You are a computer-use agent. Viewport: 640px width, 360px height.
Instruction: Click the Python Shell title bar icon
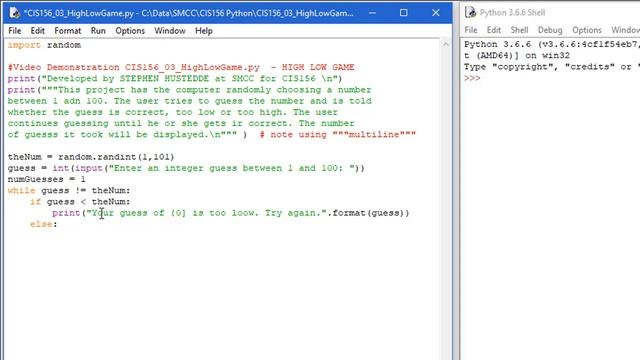tap(471, 12)
